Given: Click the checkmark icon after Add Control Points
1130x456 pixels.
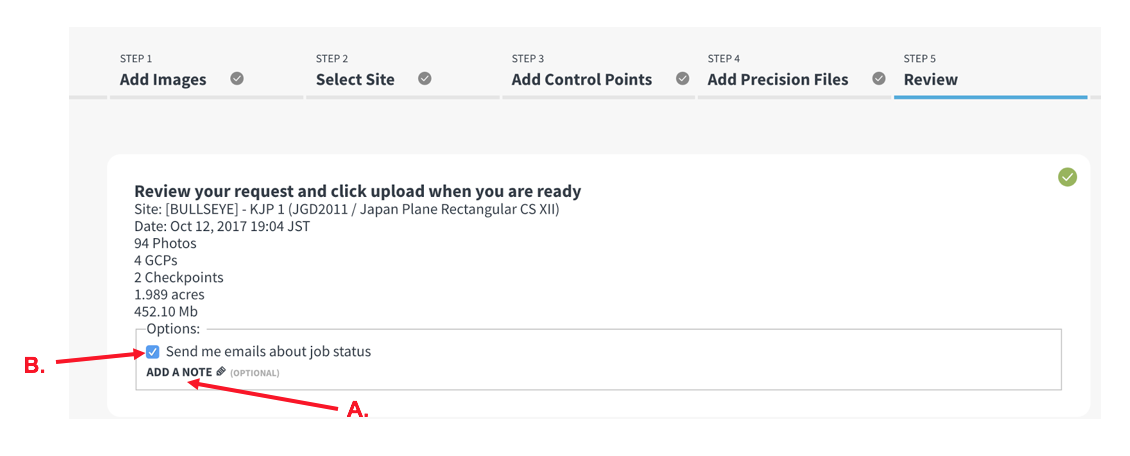Looking at the screenshot, I should coord(682,79).
